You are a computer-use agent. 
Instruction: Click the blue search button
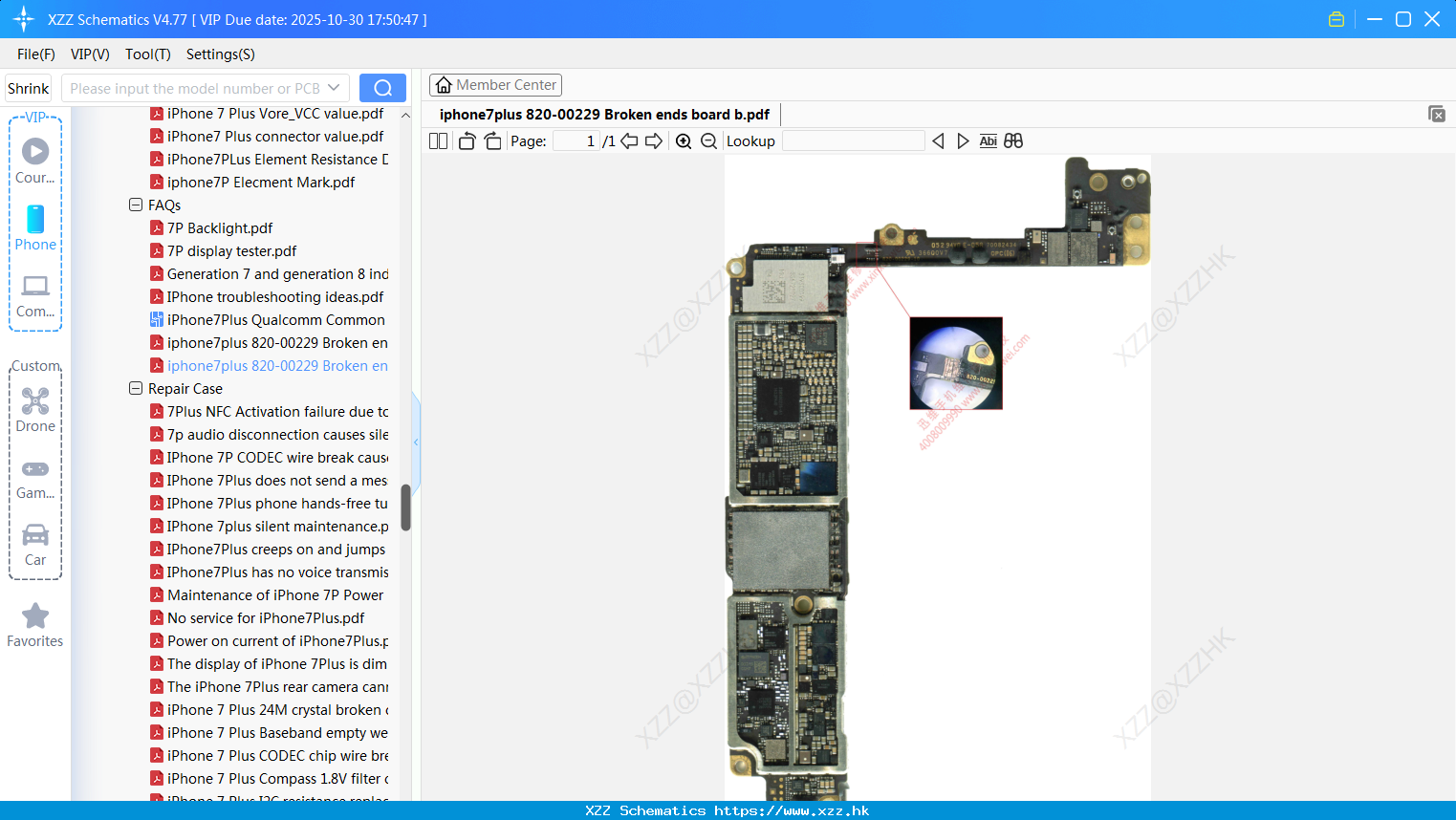pyautogui.click(x=382, y=88)
